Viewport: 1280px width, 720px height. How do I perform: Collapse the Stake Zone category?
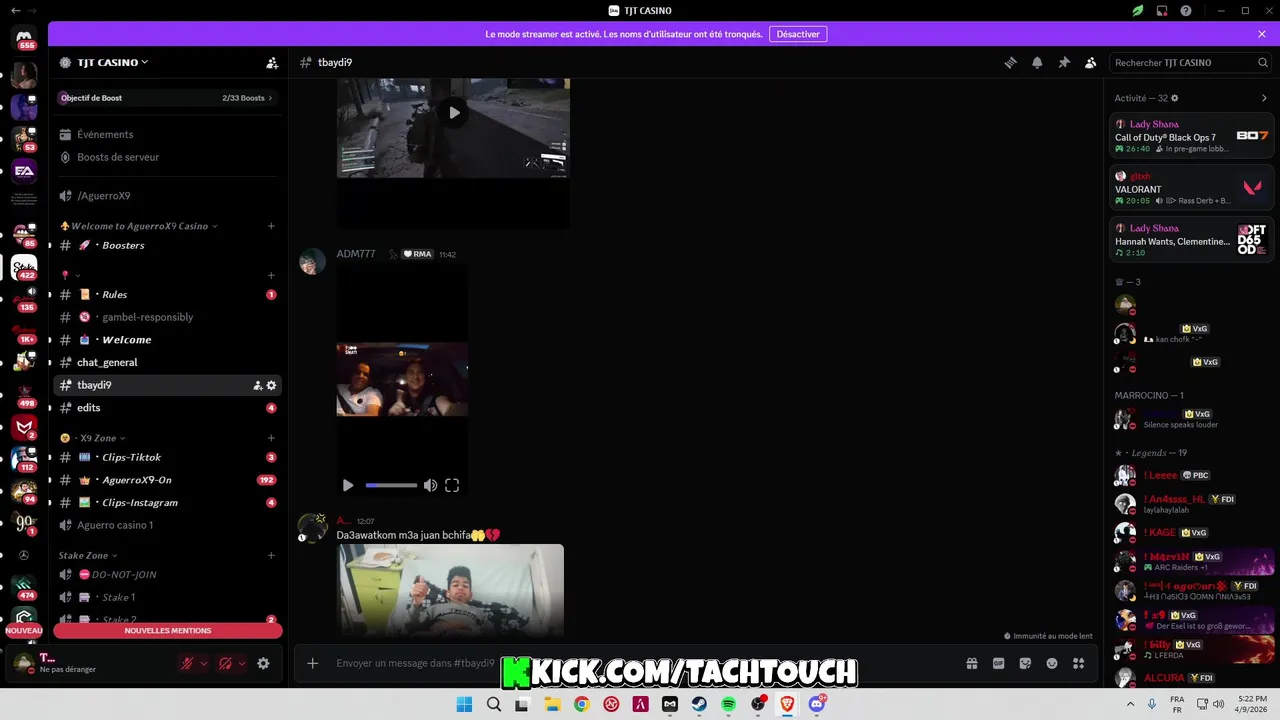[x=88, y=555]
